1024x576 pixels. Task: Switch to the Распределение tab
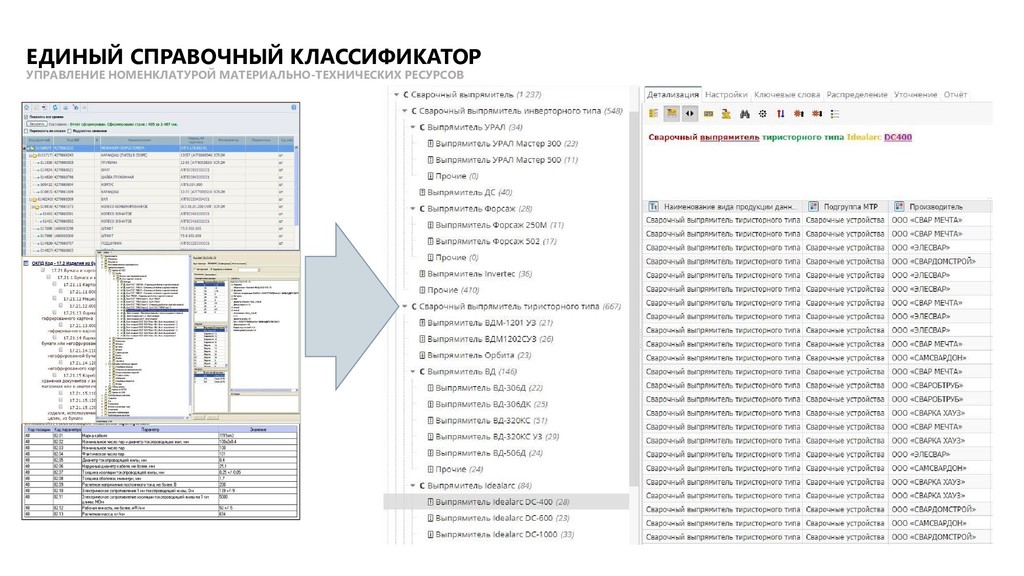click(857, 95)
